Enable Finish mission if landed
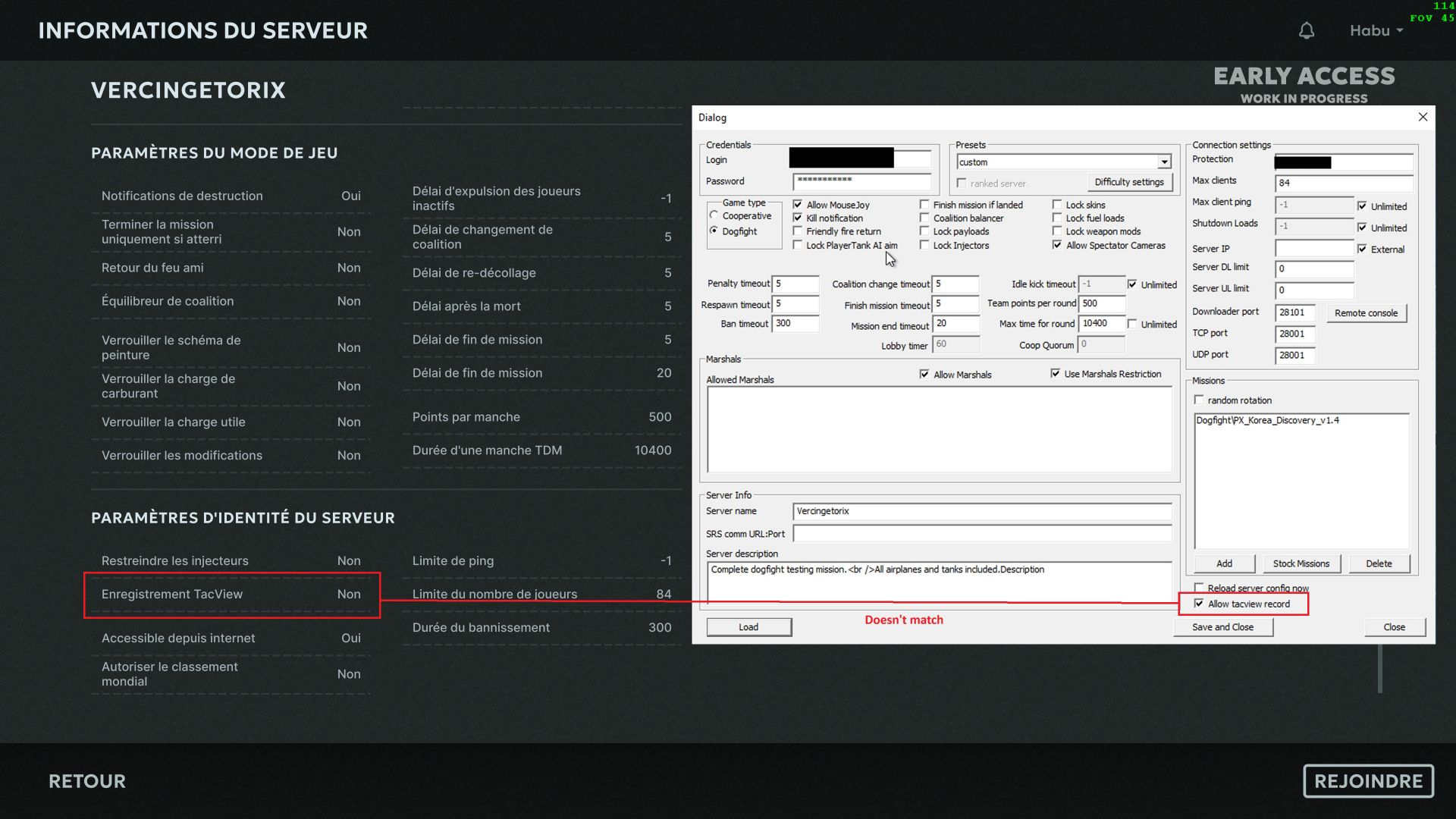The image size is (1456, 819). [x=924, y=205]
